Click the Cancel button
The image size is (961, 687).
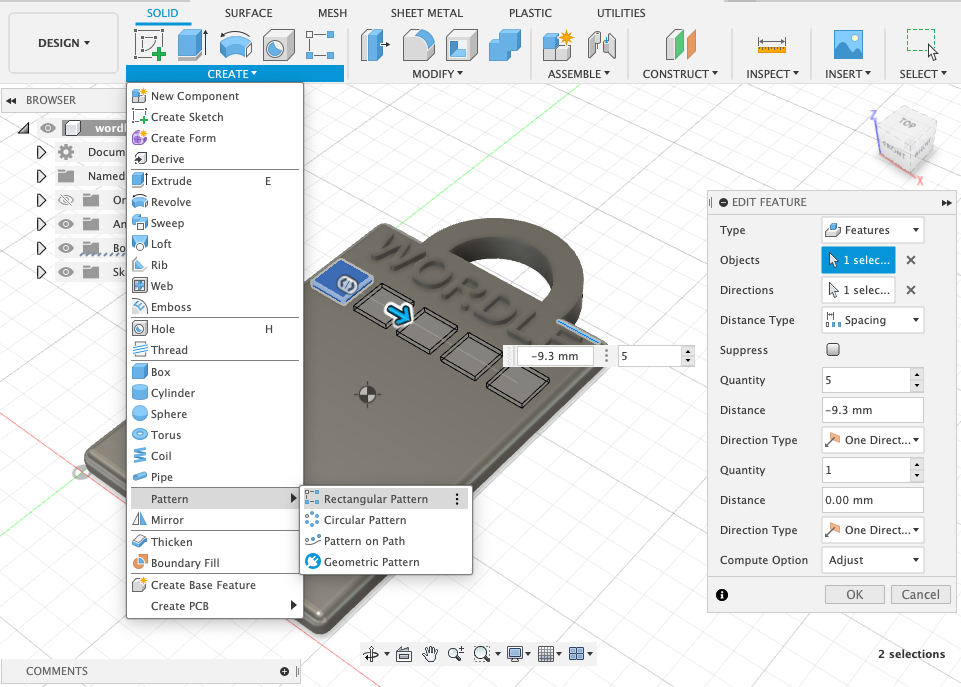tap(920, 594)
